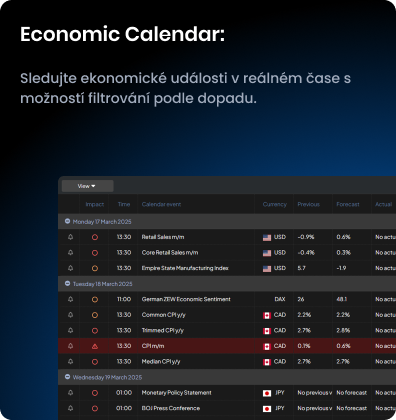Sort by Time column header
This screenshot has width=396, height=420.
(124, 204)
